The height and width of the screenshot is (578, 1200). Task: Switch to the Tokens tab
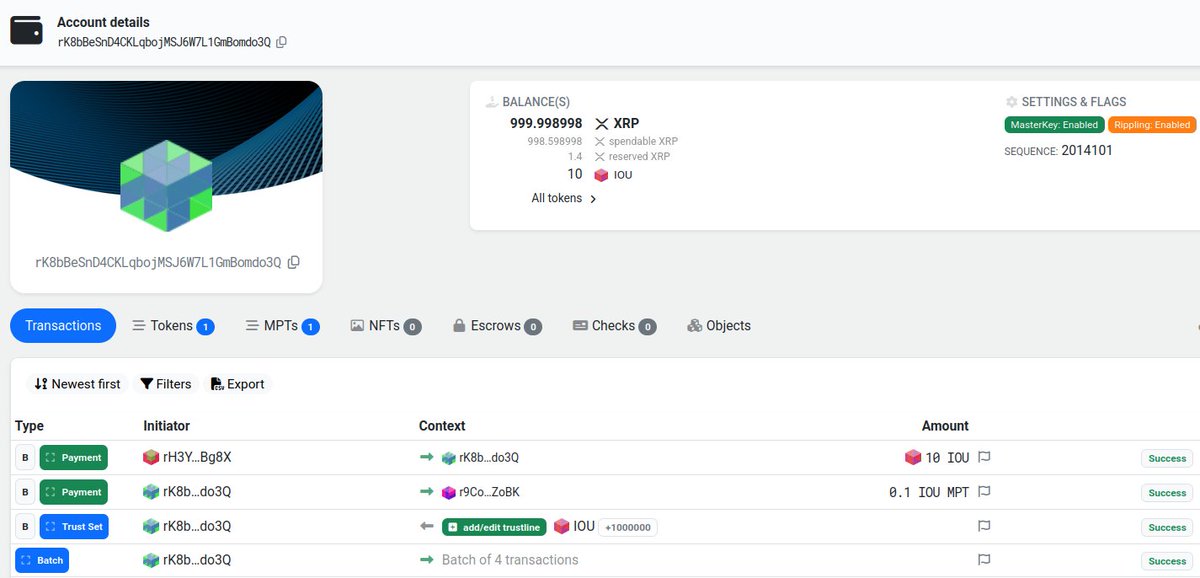[x=173, y=326]
